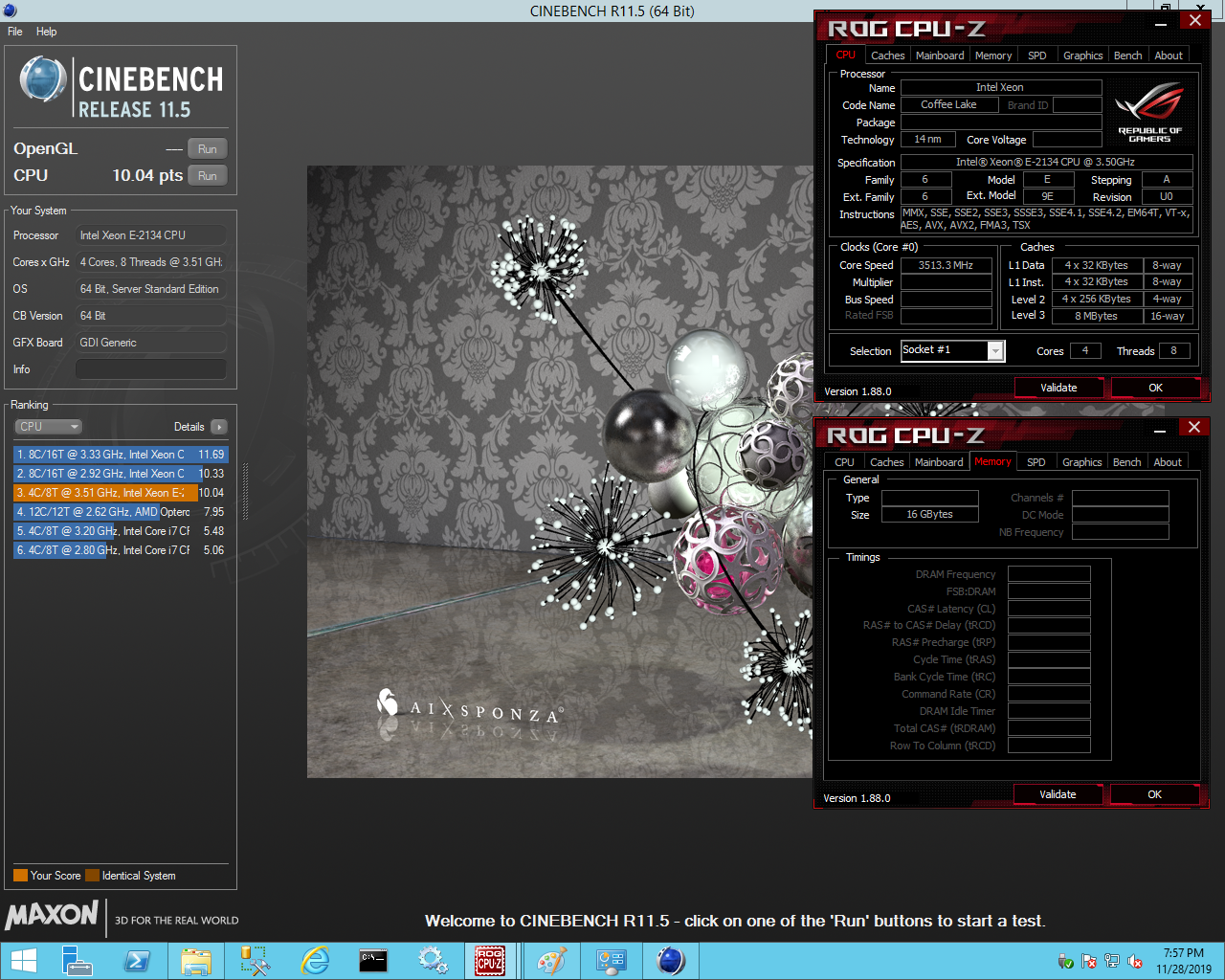Open the Help menu
Image resolution: width=1225 pixels, height=980 pixels.
click(47, 32)
